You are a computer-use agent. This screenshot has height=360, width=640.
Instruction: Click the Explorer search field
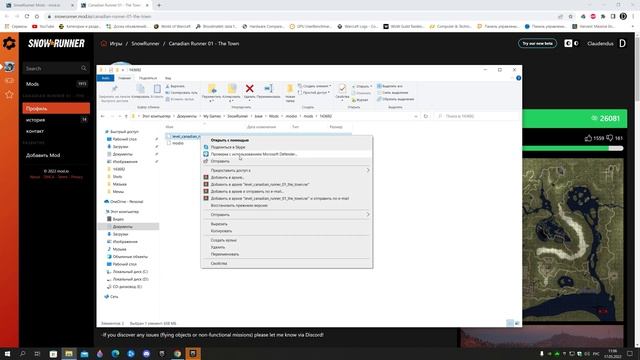(x=478, y=116)
